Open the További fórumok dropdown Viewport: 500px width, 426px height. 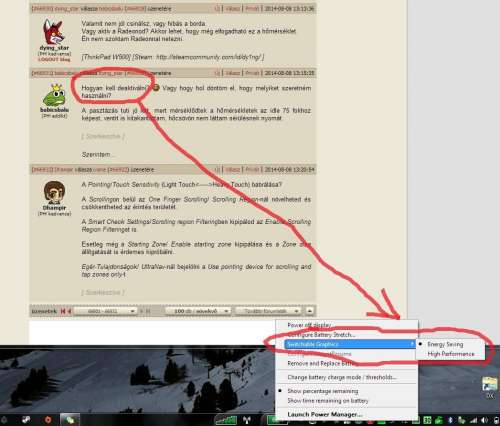(x=268, y=311)
